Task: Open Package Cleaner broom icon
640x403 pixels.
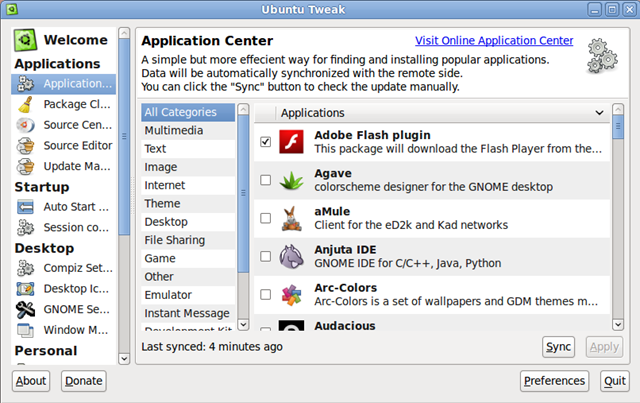Action: (25, 104)
